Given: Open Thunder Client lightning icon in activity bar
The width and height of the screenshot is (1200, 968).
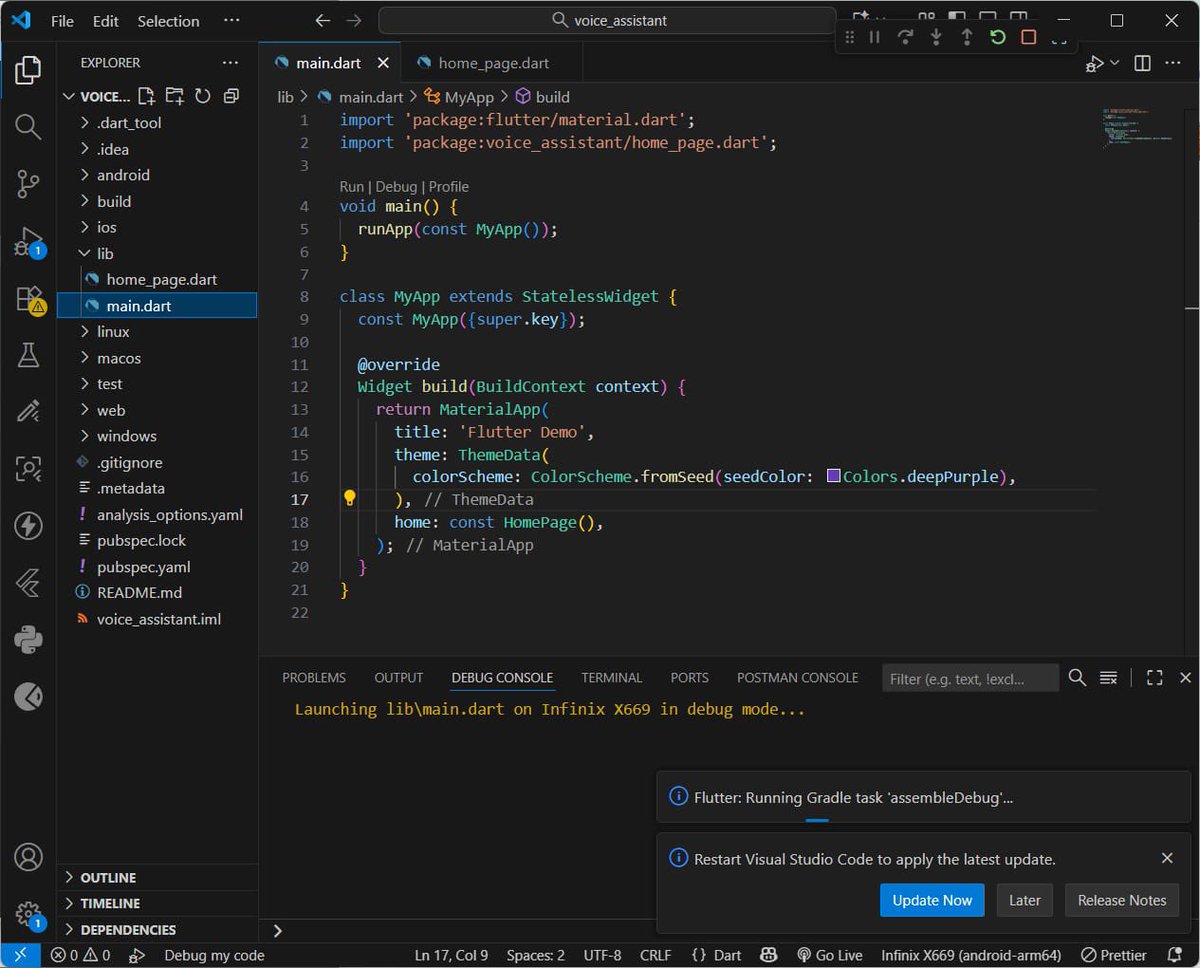Looking at the screenshot, I should point(28,526).
